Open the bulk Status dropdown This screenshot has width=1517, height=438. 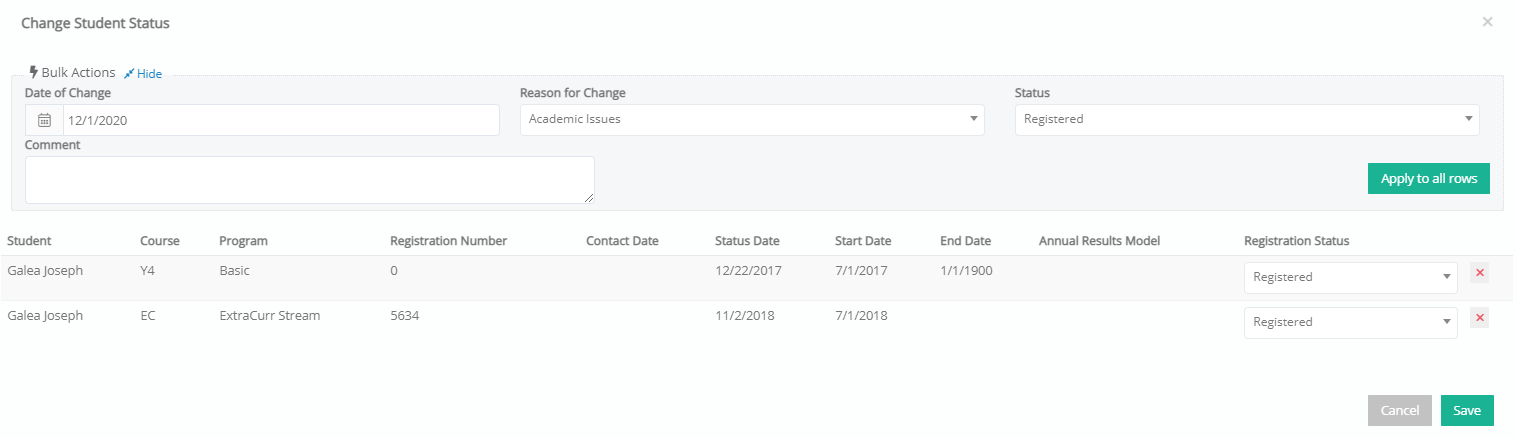(1247, 120)
